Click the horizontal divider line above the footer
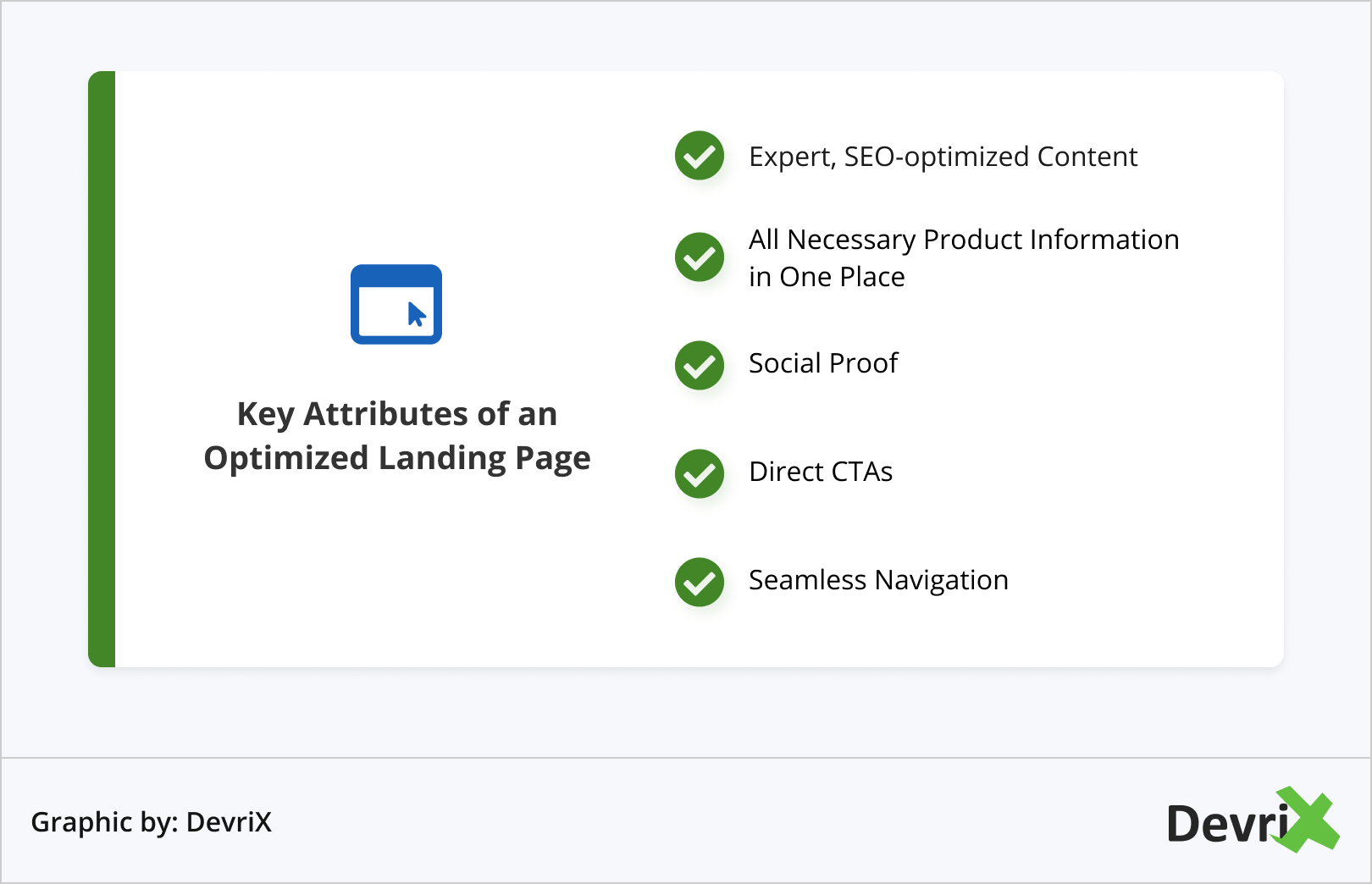This screenshot has width=1372, height=884. pos(686,758)
